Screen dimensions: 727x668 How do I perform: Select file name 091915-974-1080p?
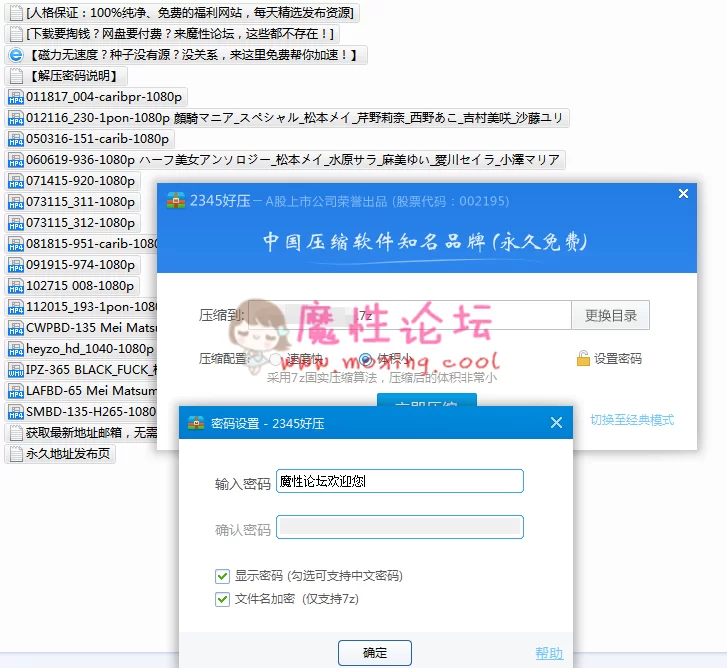(x=80, y=265)
